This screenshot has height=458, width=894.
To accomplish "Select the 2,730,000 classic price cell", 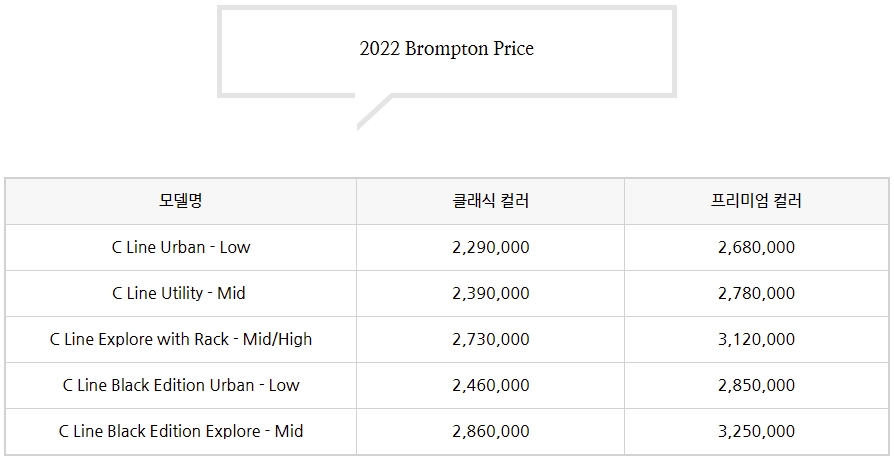I will pos(490,339).
